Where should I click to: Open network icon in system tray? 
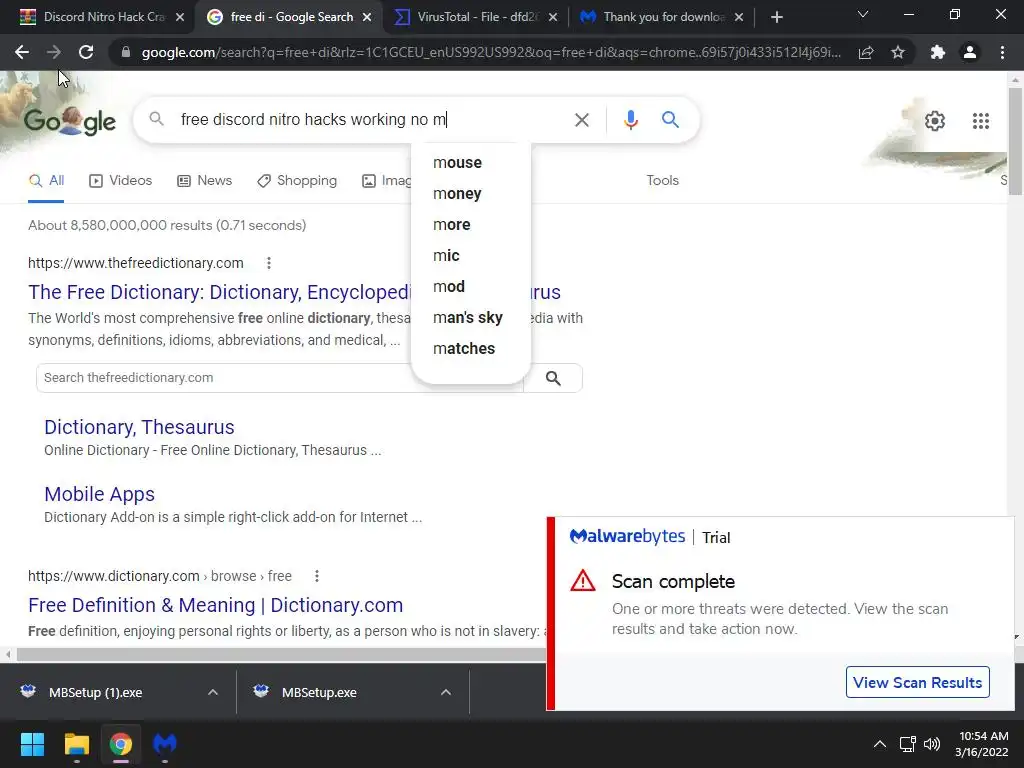coord(907,744)
